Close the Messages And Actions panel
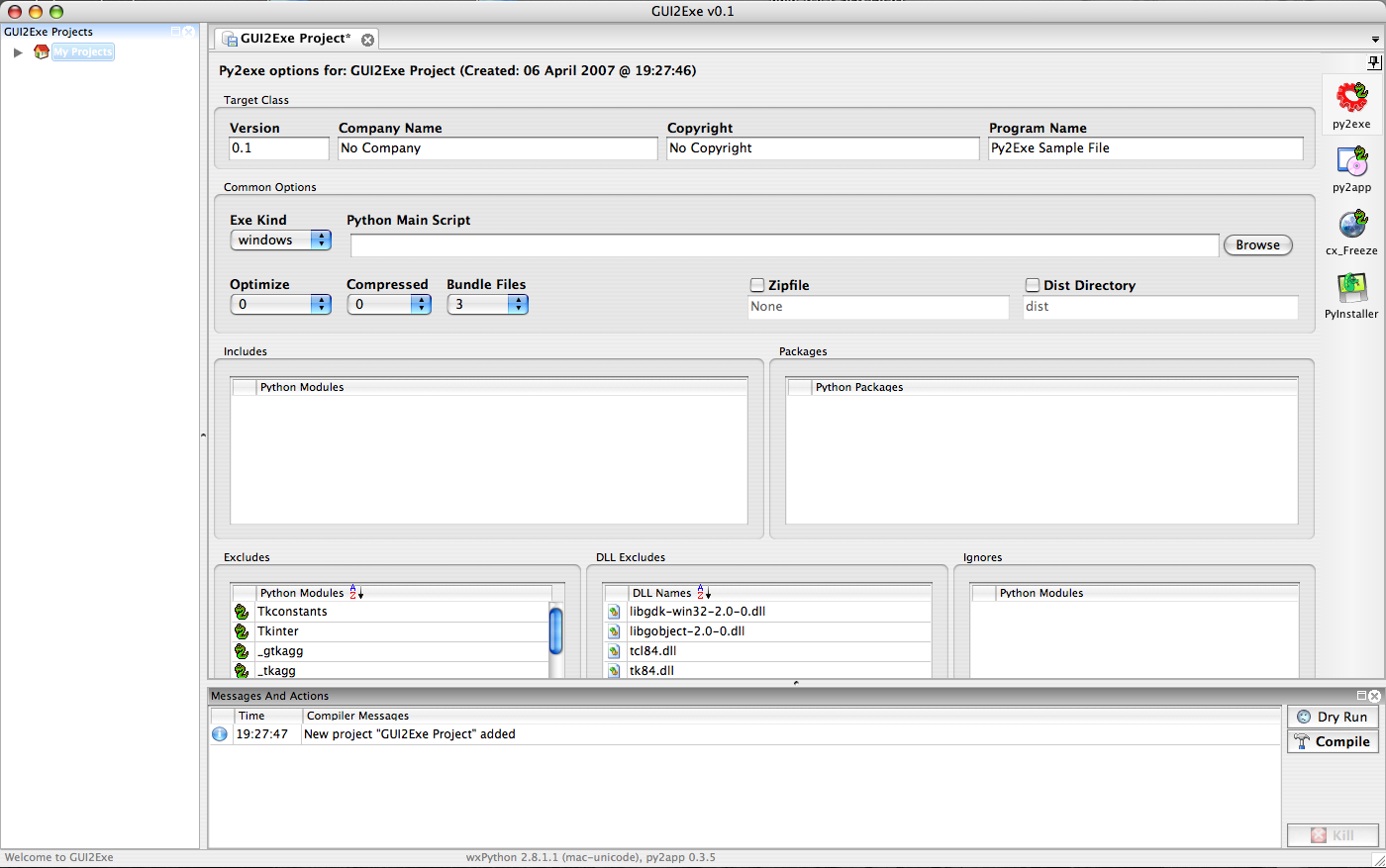This screenshot has height=868, width=1386. [x=1374, y=696]
